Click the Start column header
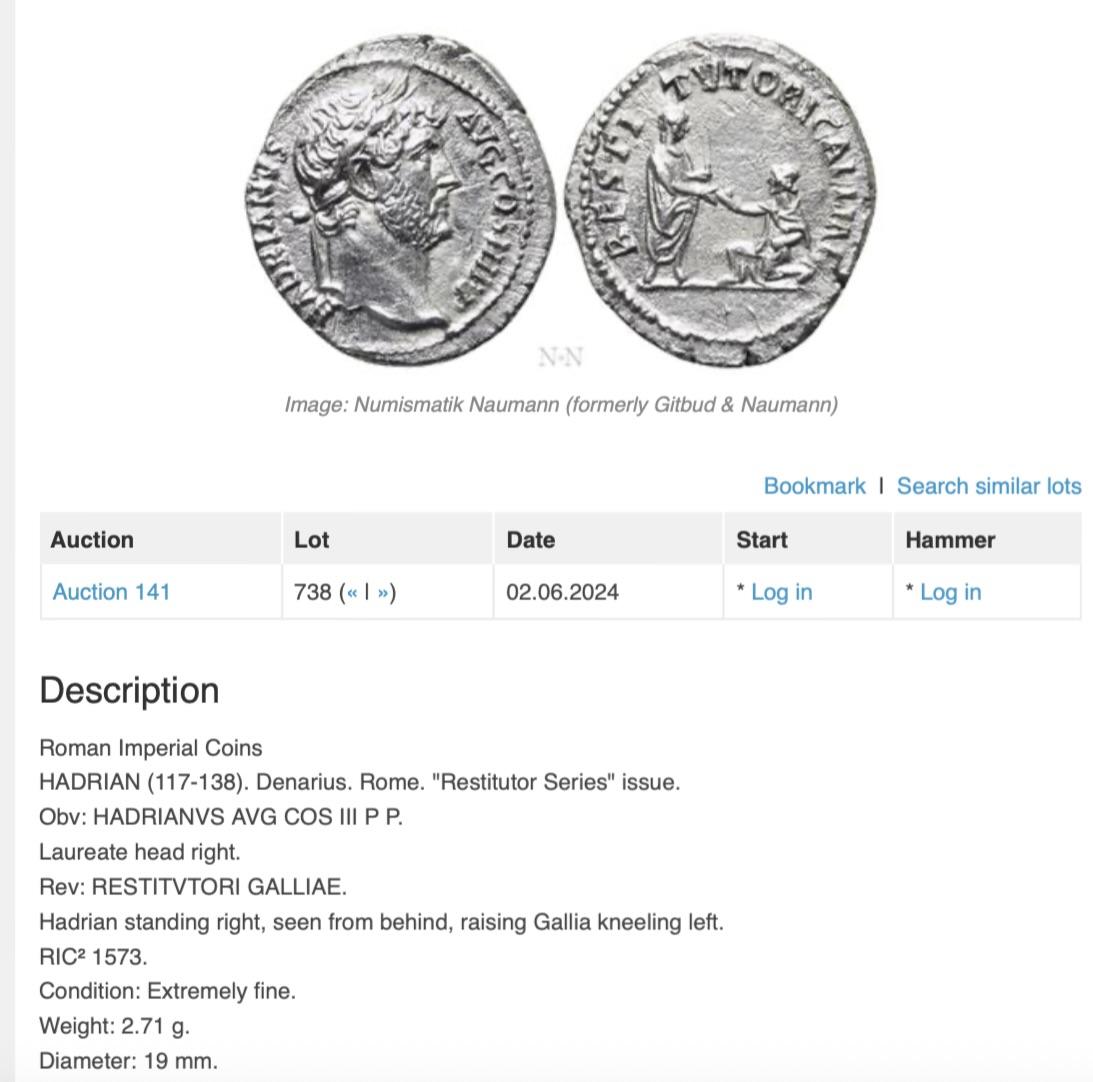Screen dimensions: 1093x1082 (761, 540)
